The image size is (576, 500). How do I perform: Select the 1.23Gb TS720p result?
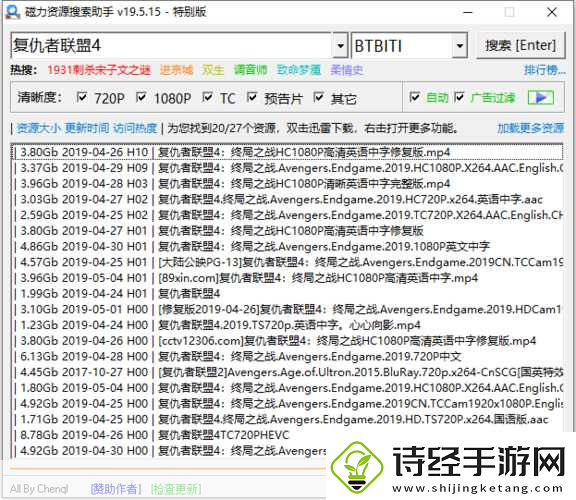(288, 325)
